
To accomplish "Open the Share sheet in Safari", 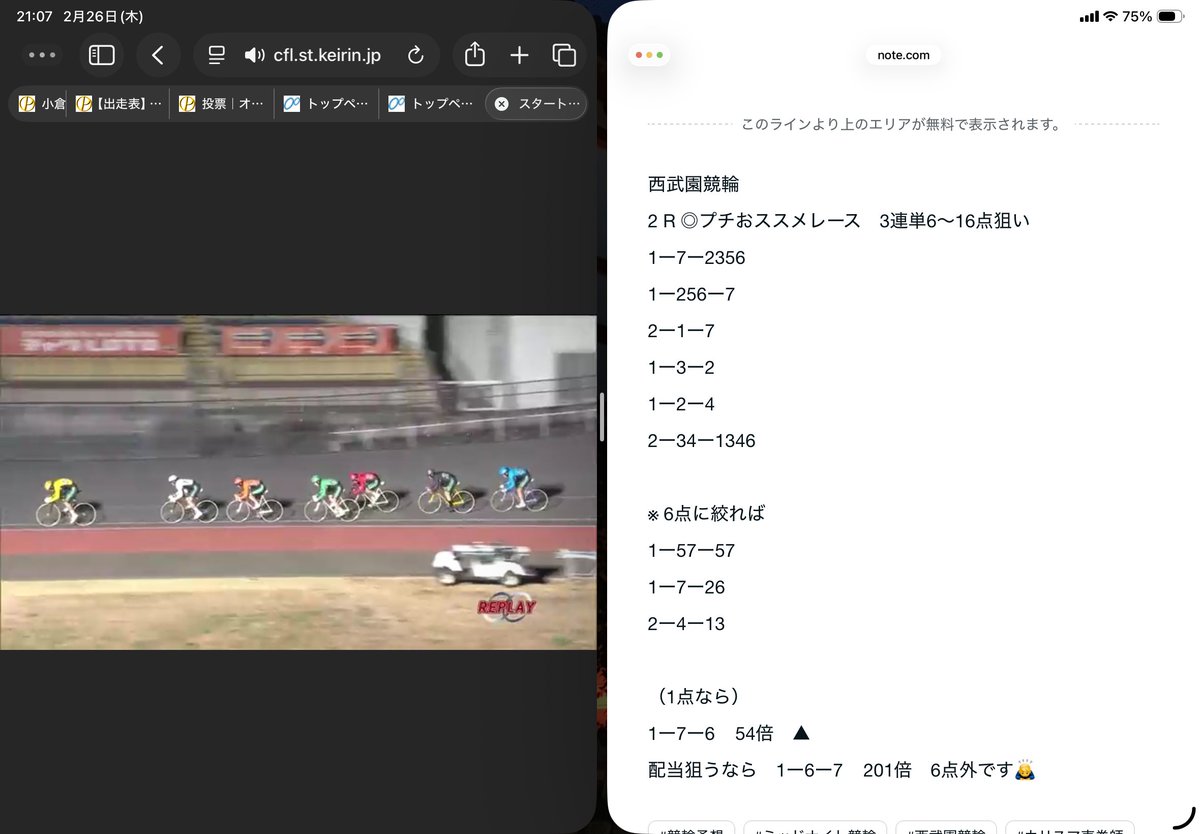I will pos(473,55).
